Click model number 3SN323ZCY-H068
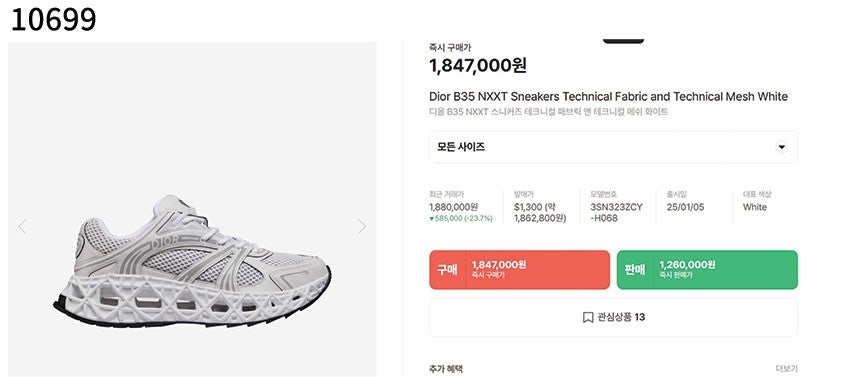 pos(616,212)
